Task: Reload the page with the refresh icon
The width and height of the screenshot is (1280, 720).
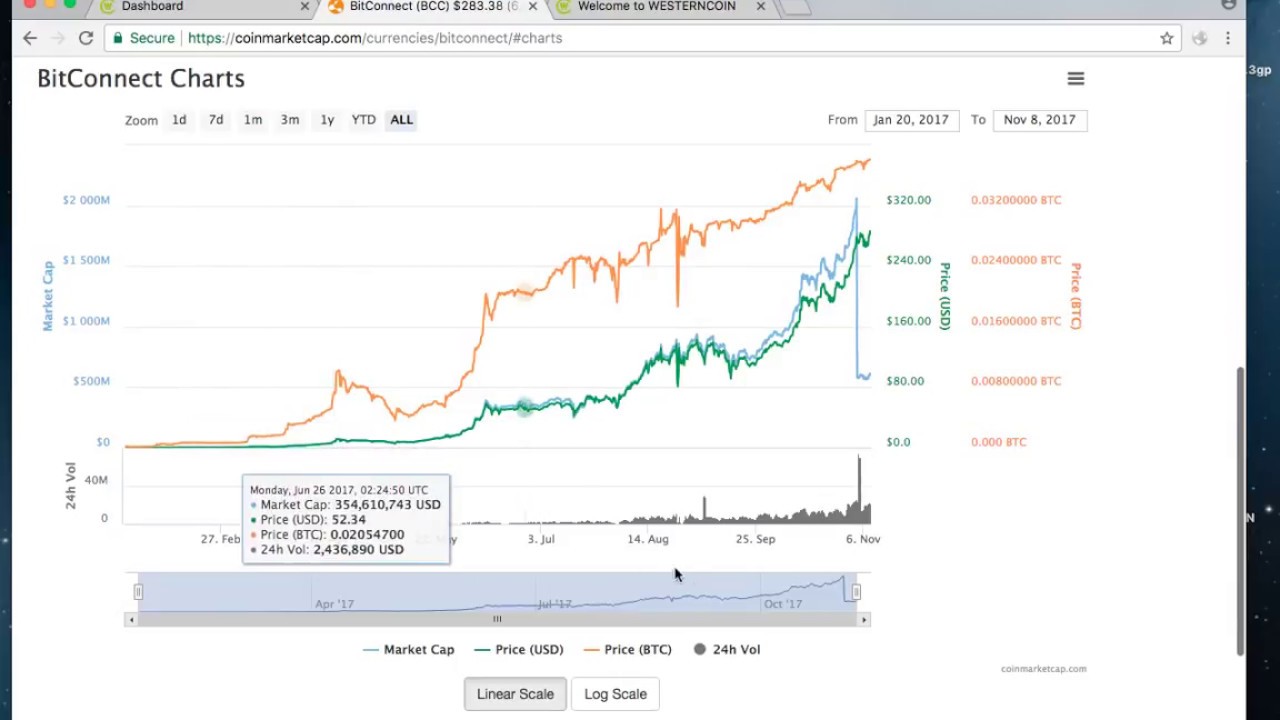Action: (86, 38)
